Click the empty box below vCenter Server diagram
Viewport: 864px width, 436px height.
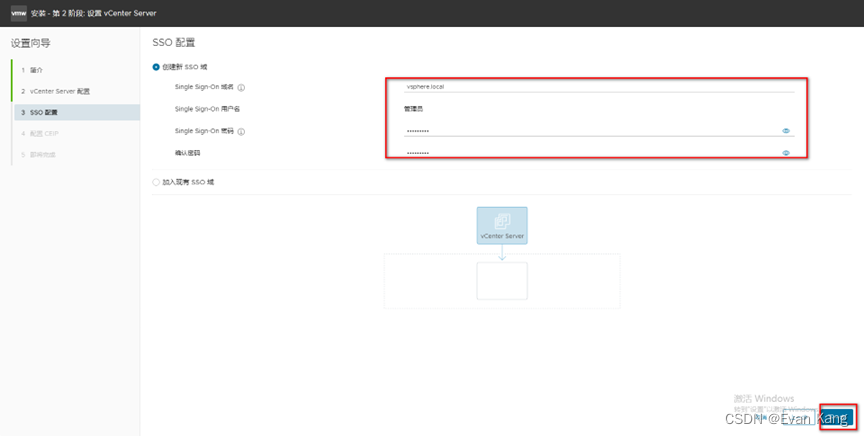coord(502,281)
